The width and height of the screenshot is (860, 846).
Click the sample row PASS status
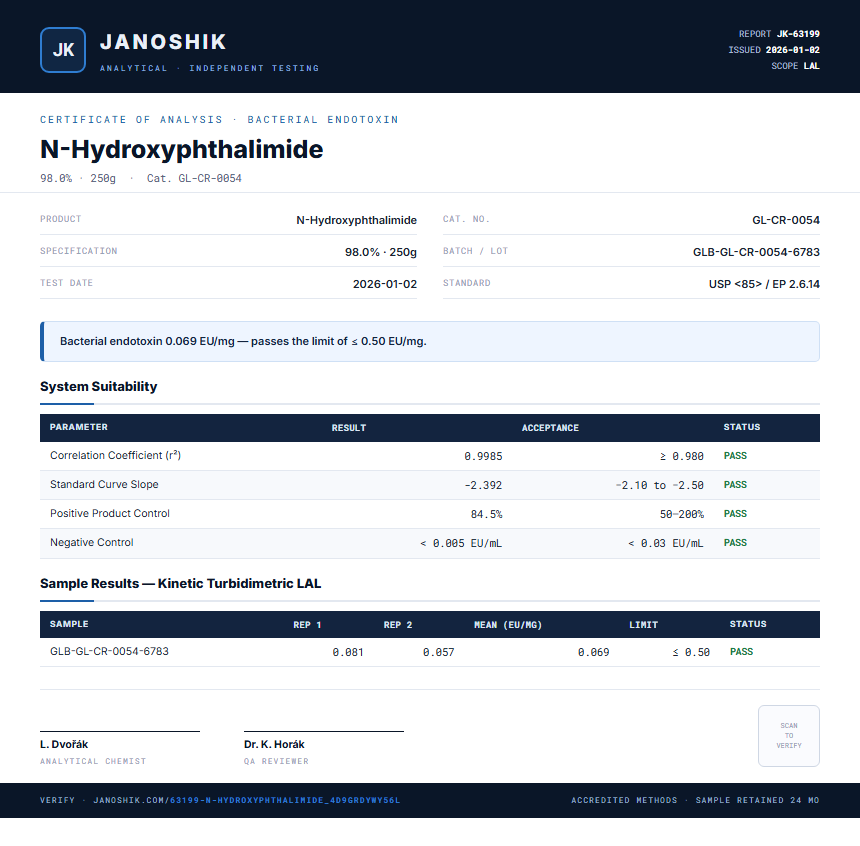(x=741, y=652)
